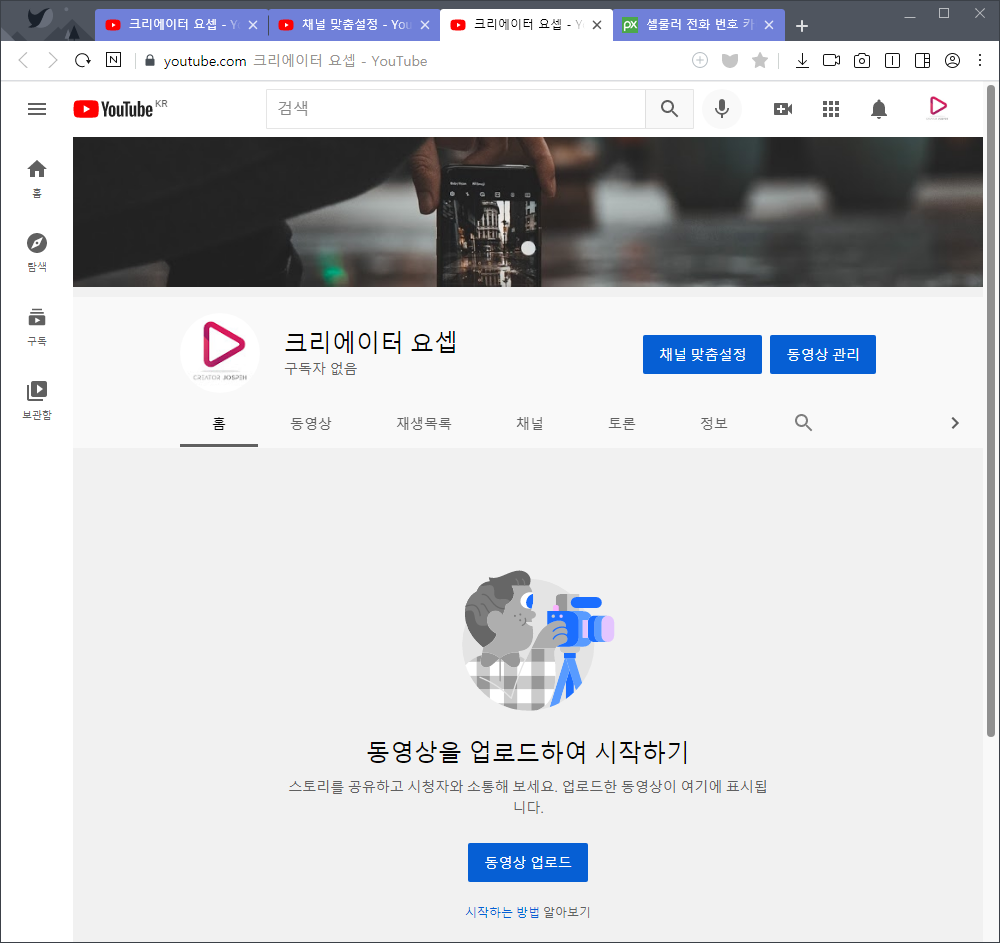Open 구독 subscriptions in the sidebar
This screenshot has height=943, width=1000.
coord(37,327)
